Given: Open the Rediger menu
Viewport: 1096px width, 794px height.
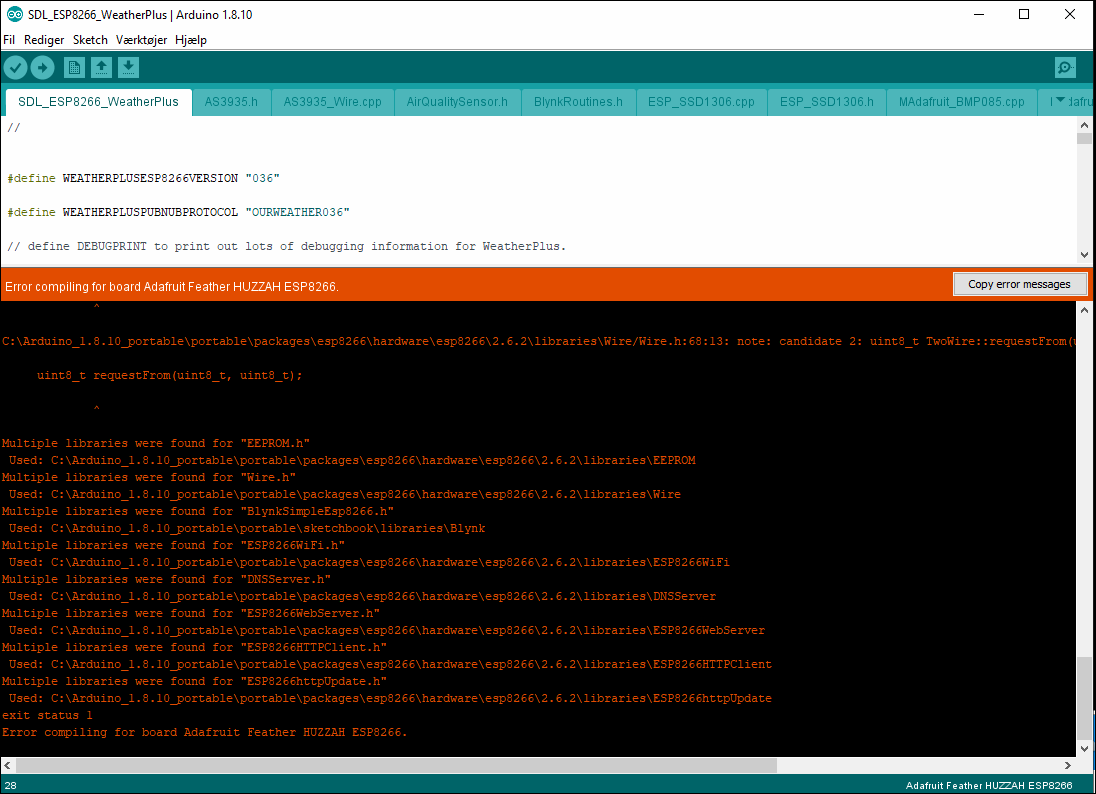Looking at the screenshot, I should (x=44, y=40).
